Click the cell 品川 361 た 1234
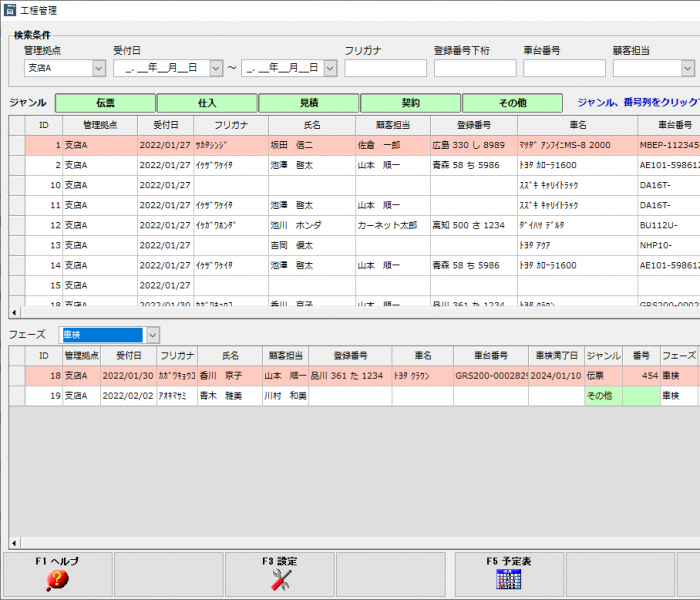 point(350,376)
